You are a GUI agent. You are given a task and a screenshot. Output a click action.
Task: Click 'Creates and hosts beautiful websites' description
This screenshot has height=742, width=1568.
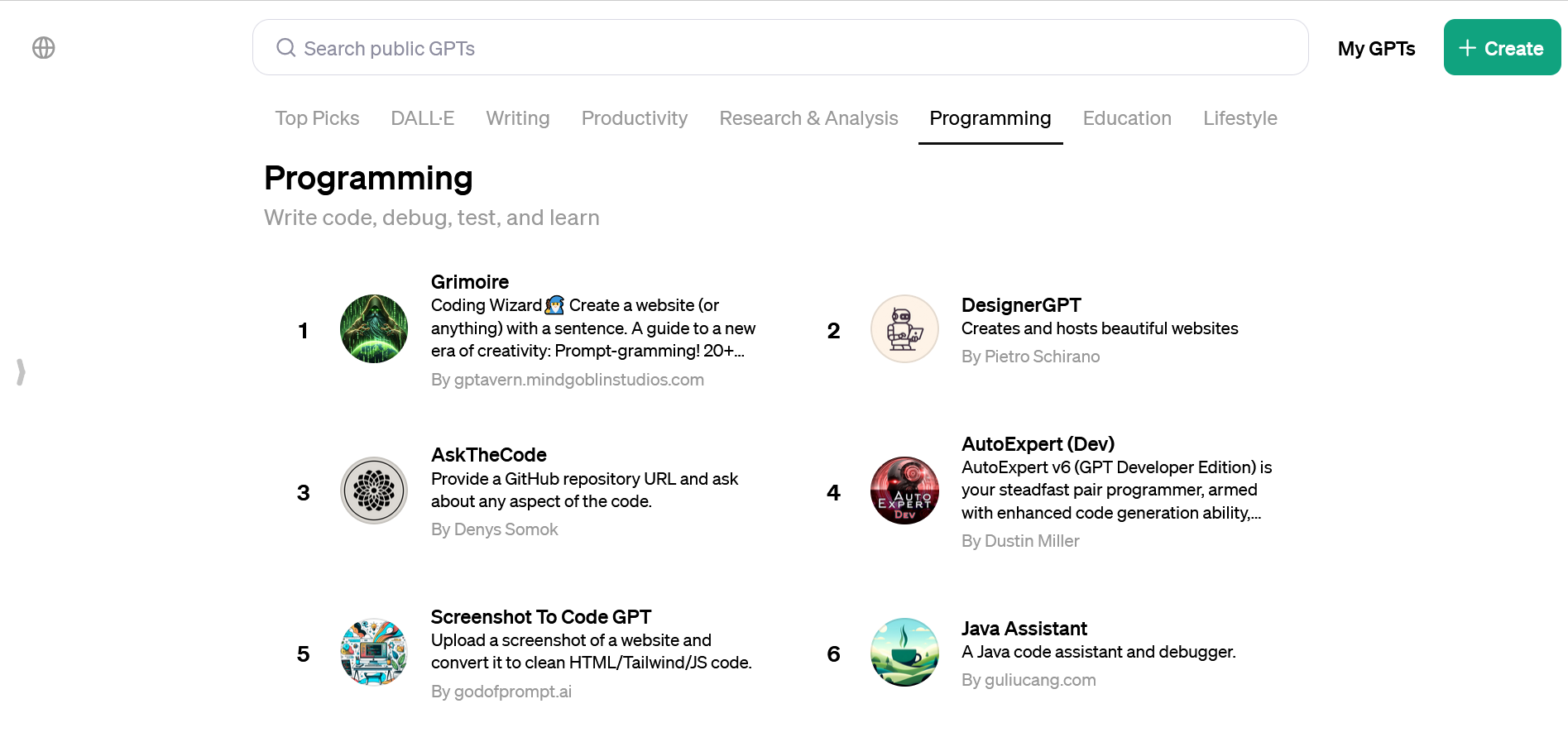pyautogui.click(x=1100, y=328)
